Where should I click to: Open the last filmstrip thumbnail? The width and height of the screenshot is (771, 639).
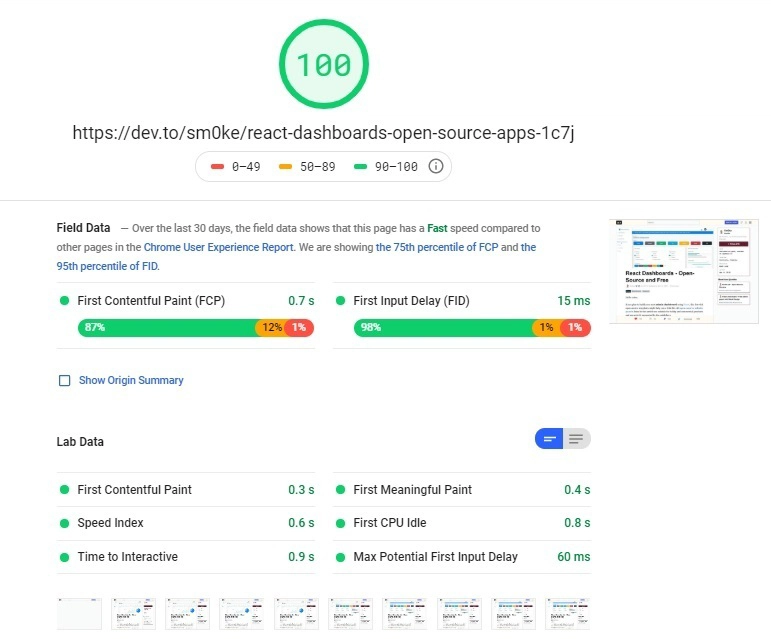point(567,613)
